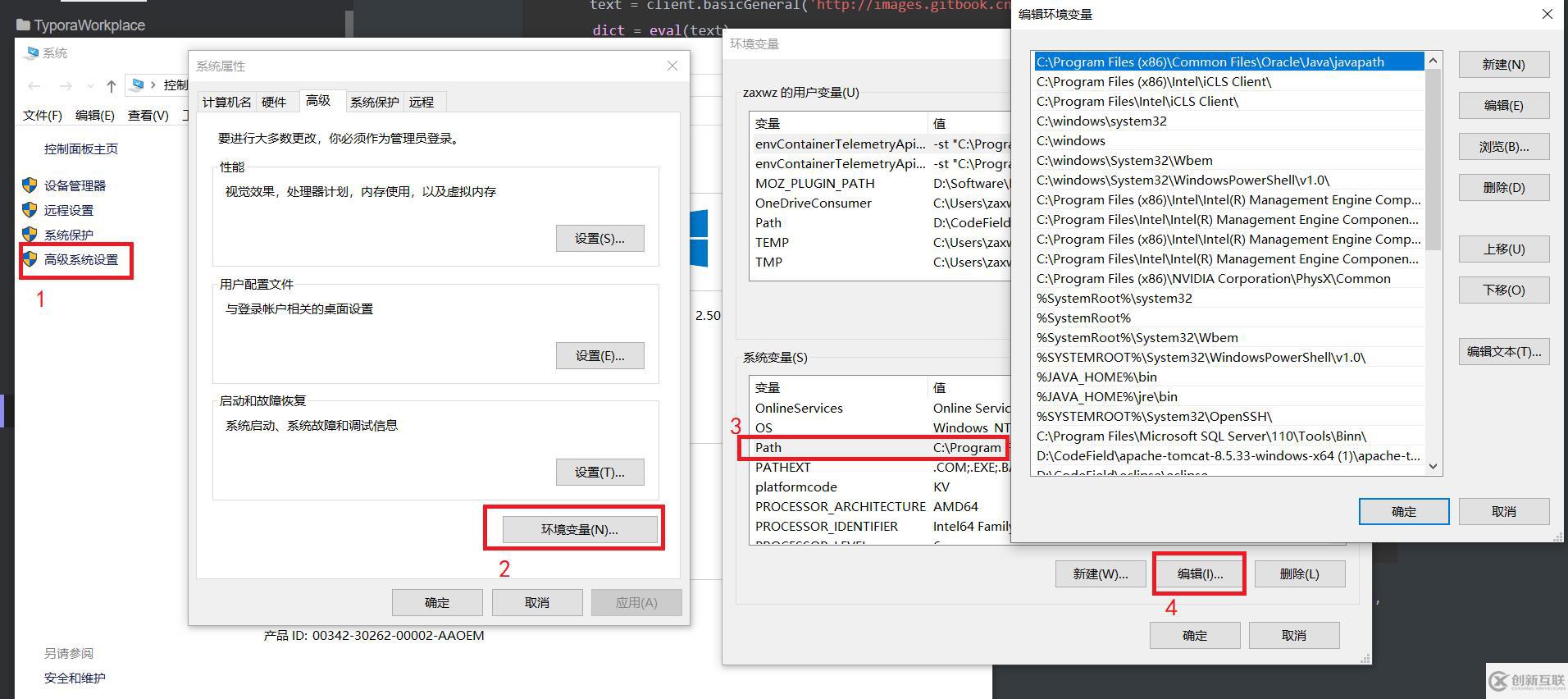
Task: Open 系统保护 link in the sidebar
Action: click(x=69, y=235)
